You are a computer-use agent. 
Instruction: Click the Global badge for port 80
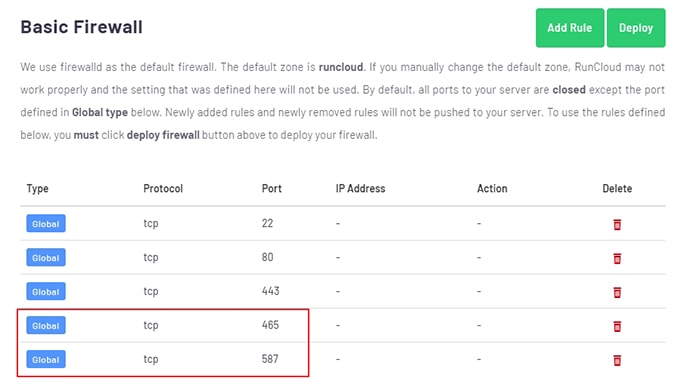pos(46,257)
